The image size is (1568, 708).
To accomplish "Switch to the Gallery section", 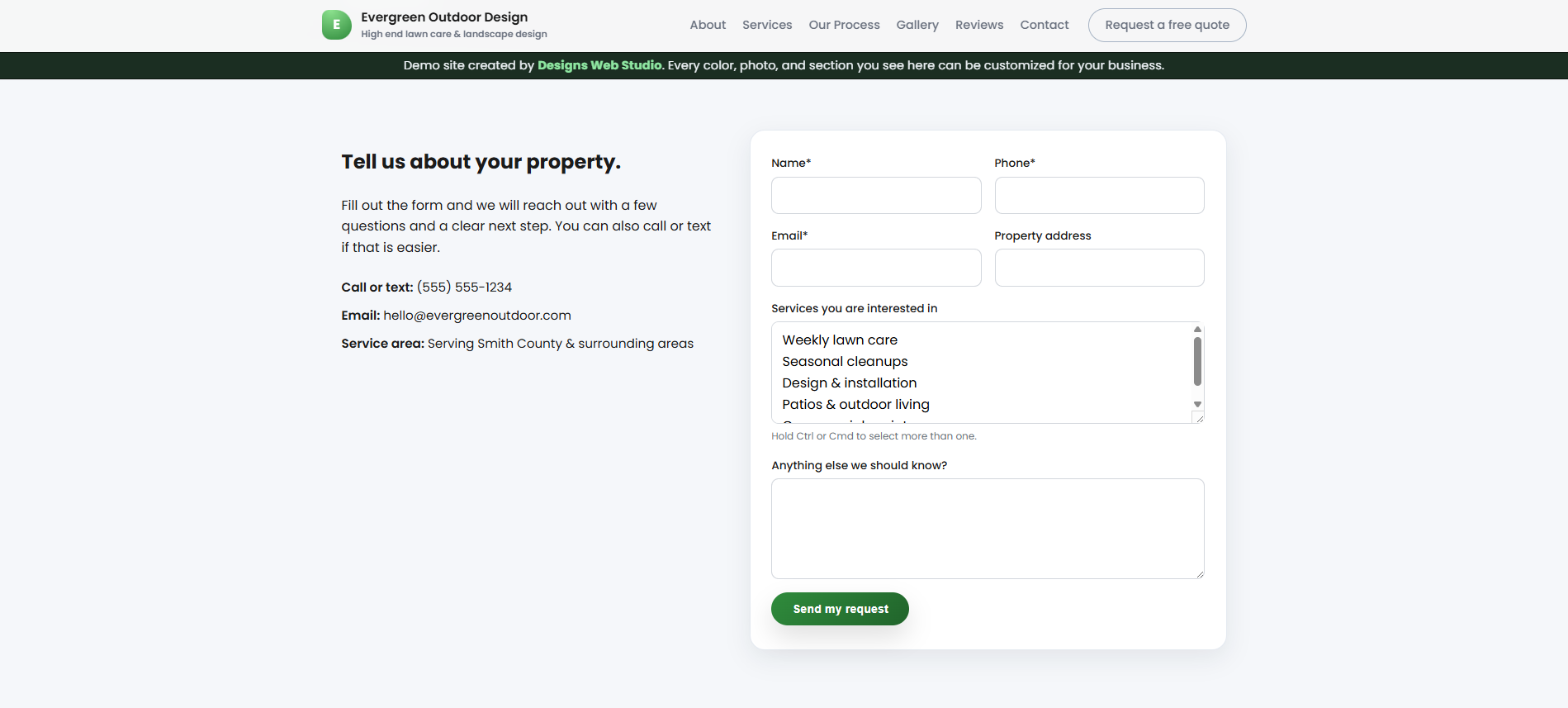I will pyautogui.click(x=917, y=25).
